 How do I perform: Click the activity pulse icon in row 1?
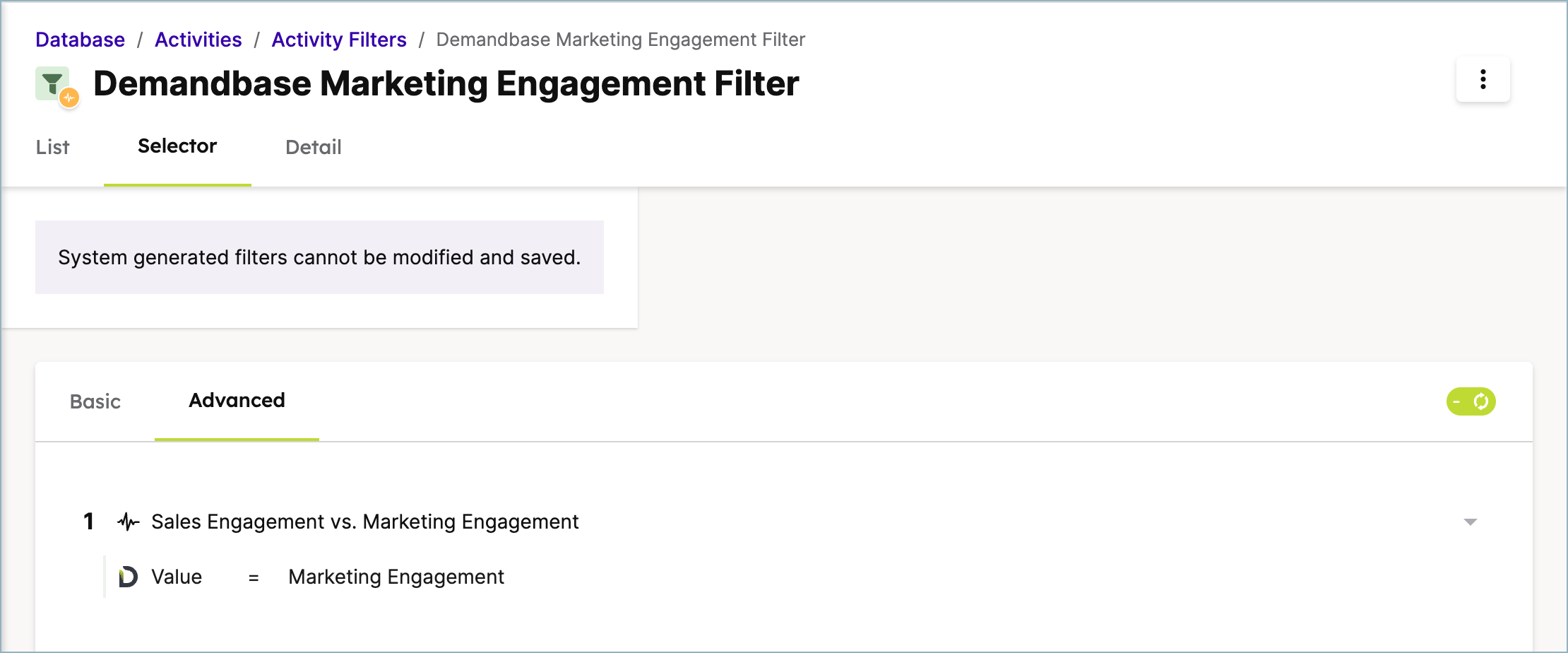pyautogui.click(x=129, y=522)
